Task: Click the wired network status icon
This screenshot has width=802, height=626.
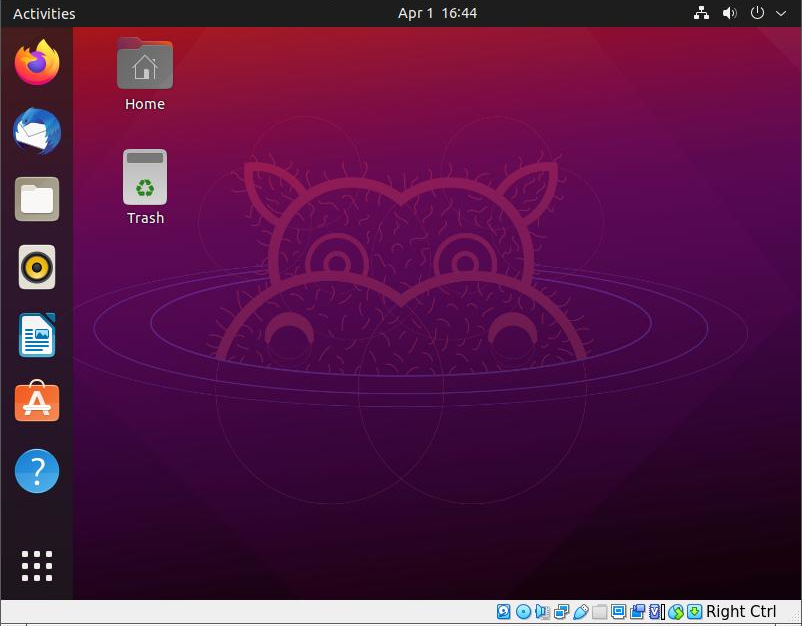Action: coord(701,13)
